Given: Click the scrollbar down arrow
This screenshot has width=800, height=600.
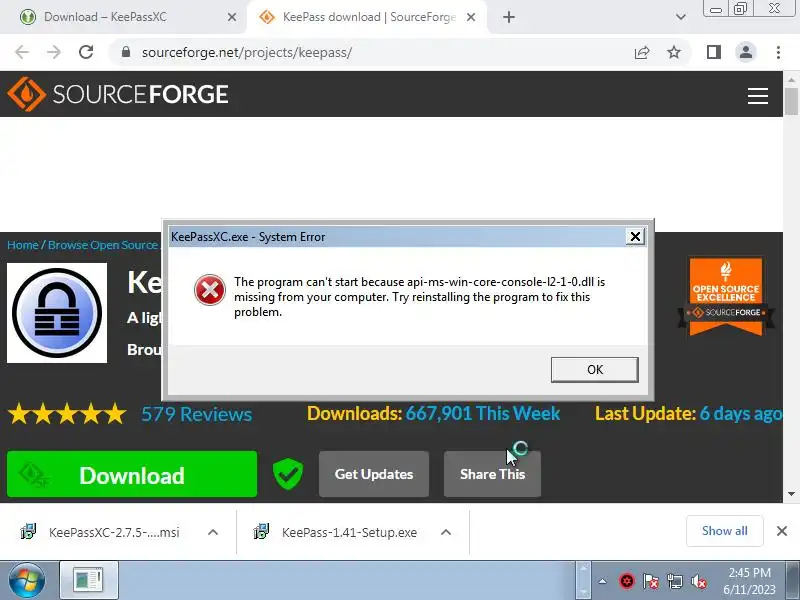Looking at the screenshot, I should coord(791,493).
